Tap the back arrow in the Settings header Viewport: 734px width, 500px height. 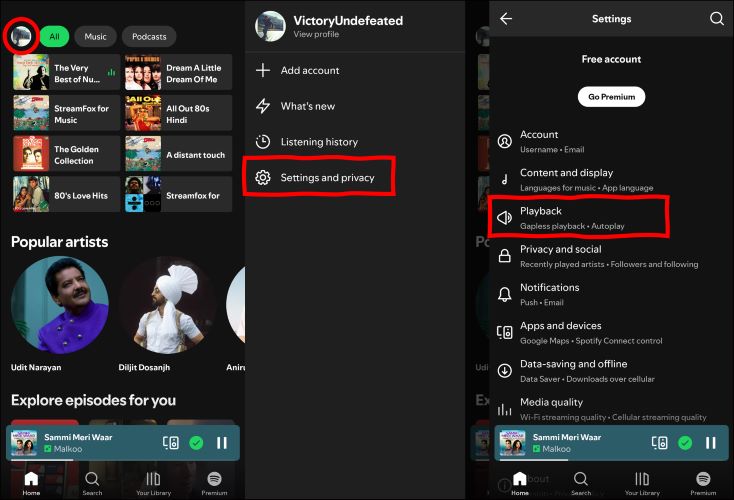pos(506,19)
